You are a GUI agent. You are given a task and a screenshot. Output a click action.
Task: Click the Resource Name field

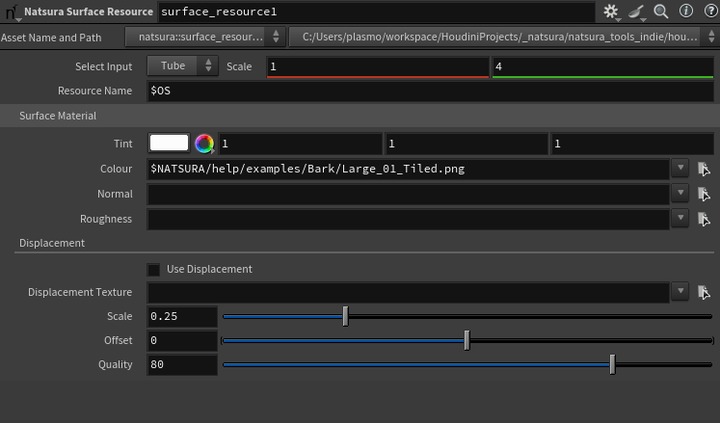[x=430, y=91]
